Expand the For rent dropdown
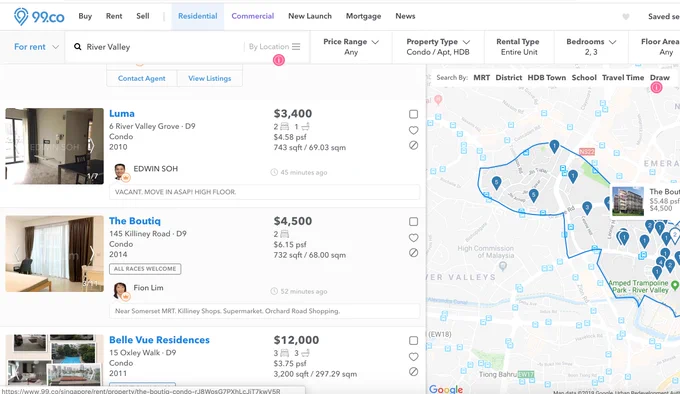This screenshot has height=394, width=680. [x=36, y=47]
